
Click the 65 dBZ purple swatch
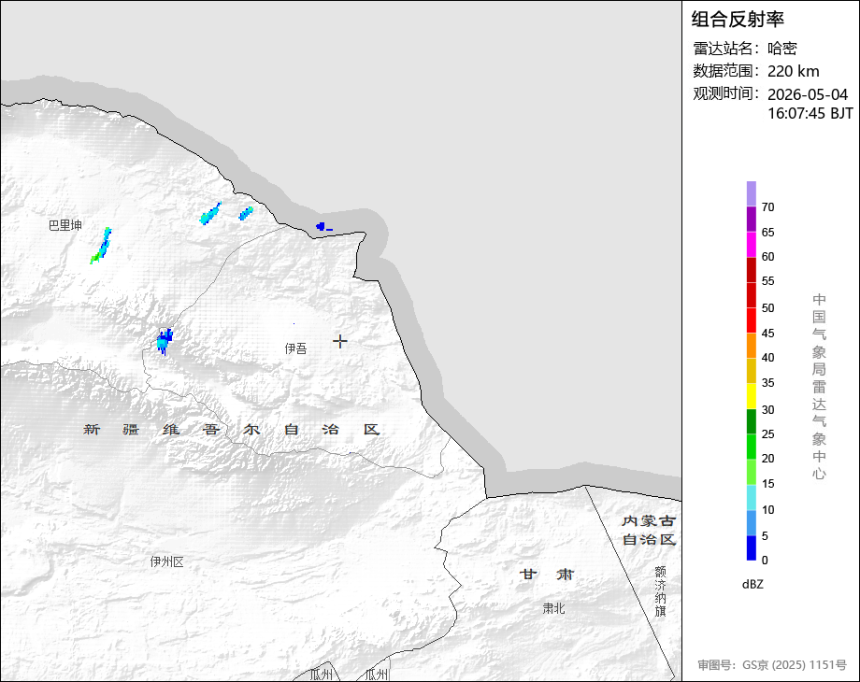pos(751,219)
